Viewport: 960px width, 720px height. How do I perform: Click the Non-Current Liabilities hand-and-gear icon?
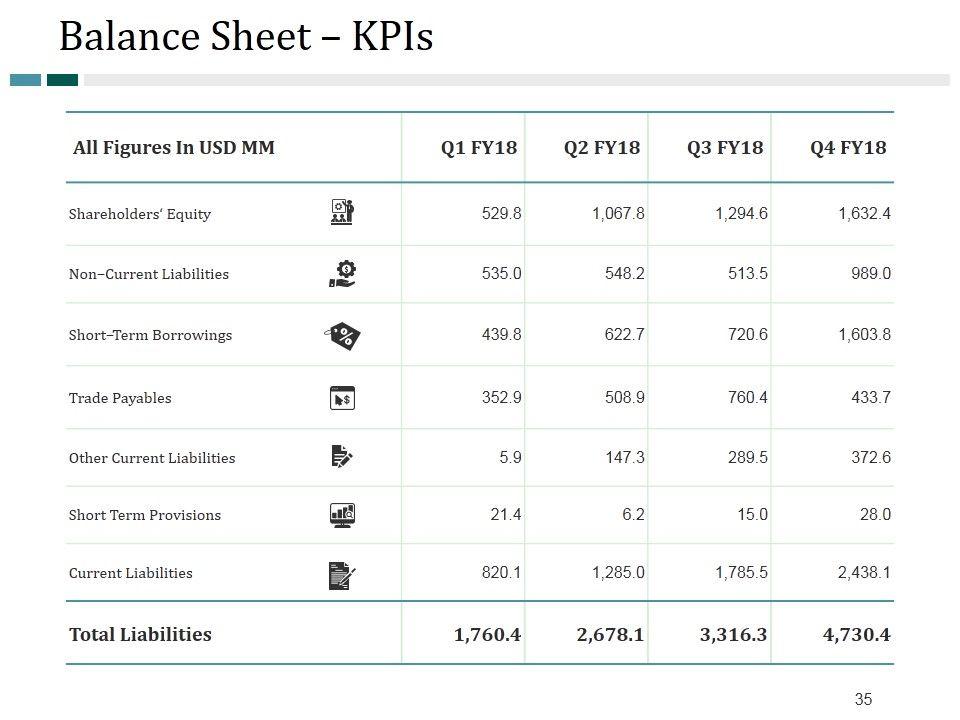pyautogui.click(x=343, y=273)
